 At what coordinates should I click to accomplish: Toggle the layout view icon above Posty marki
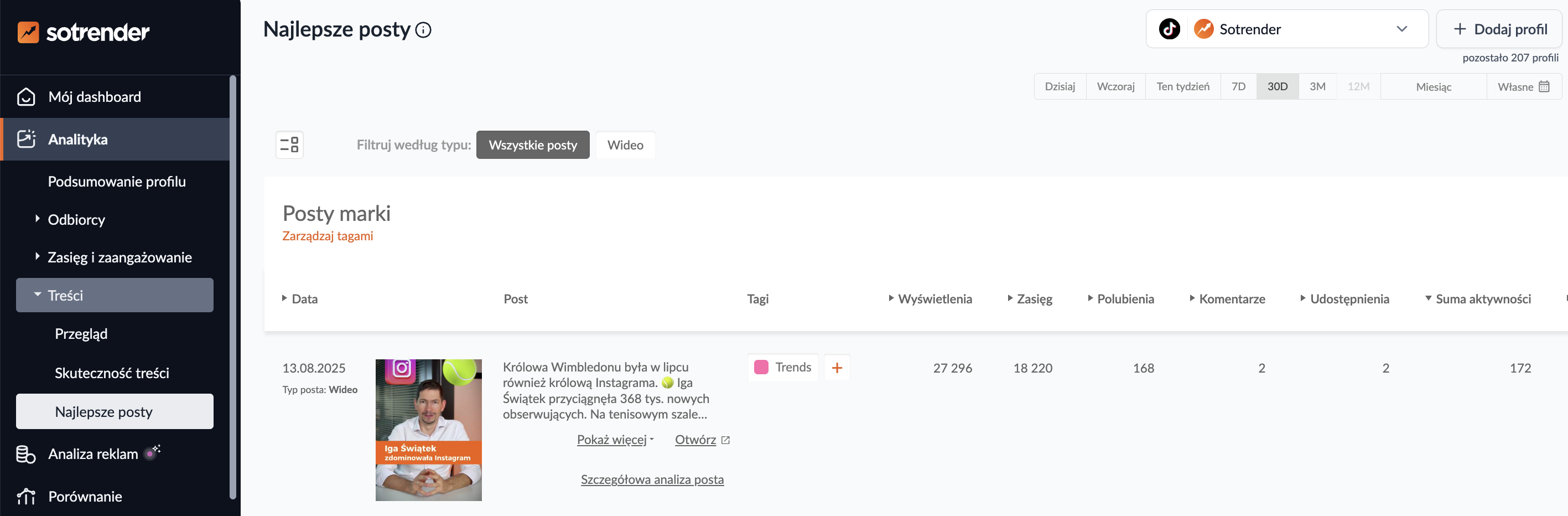[289, 145]
